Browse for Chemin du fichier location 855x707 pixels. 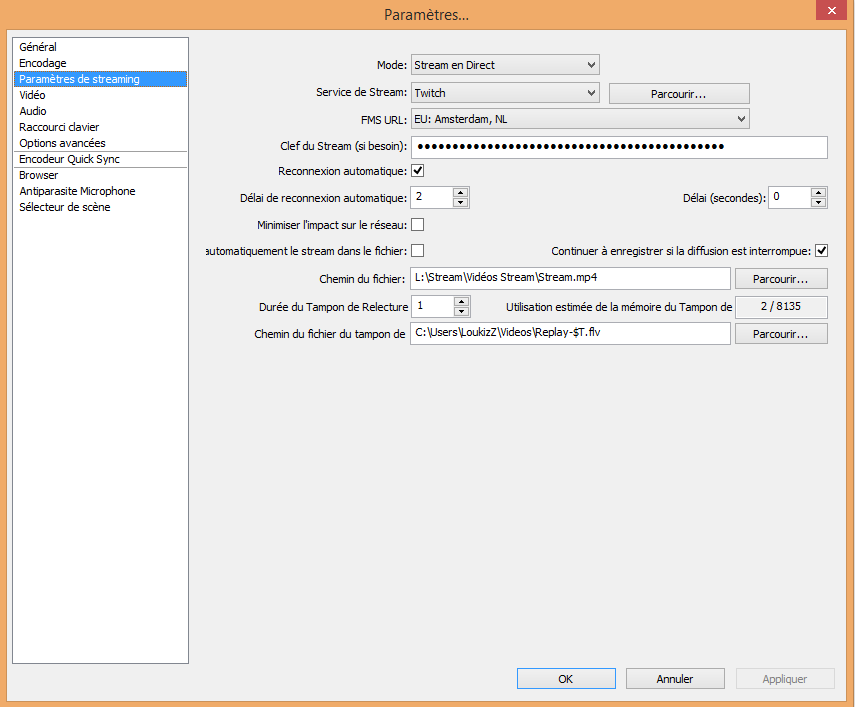tap(781, 279)
